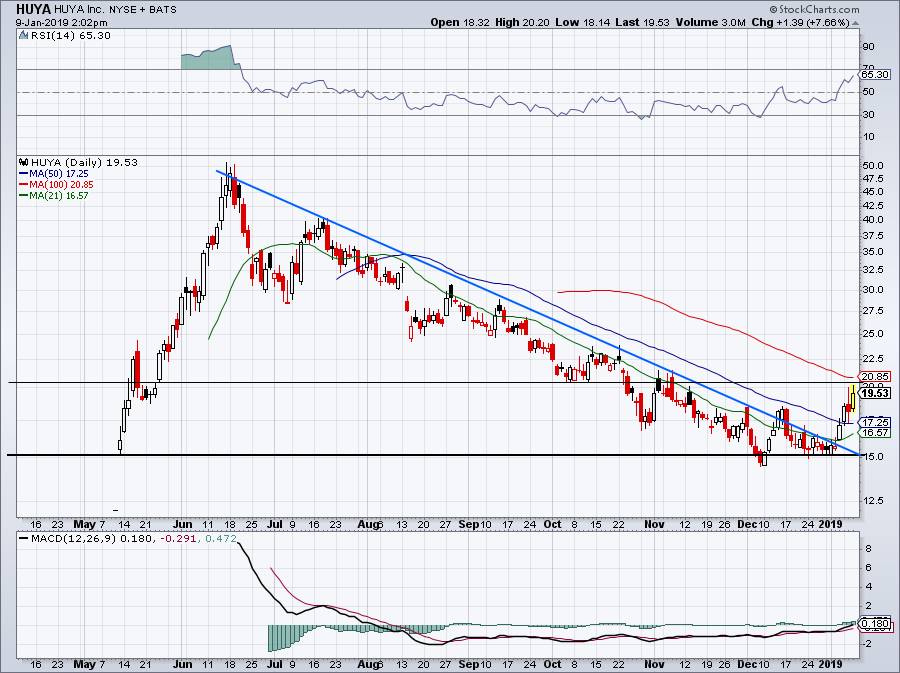Click the 0.180 MACD value tag
This screenshot has height=673, width=900.
coord(876,624)
